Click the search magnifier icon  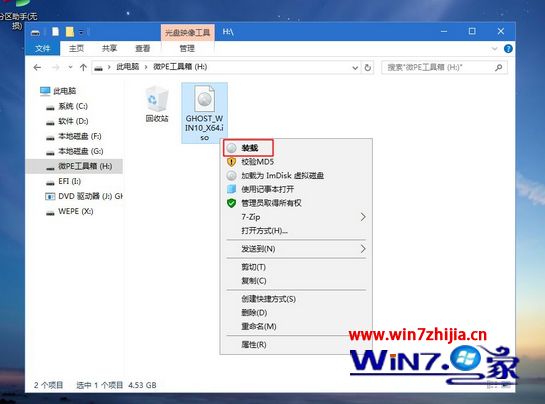click(498, 67)
